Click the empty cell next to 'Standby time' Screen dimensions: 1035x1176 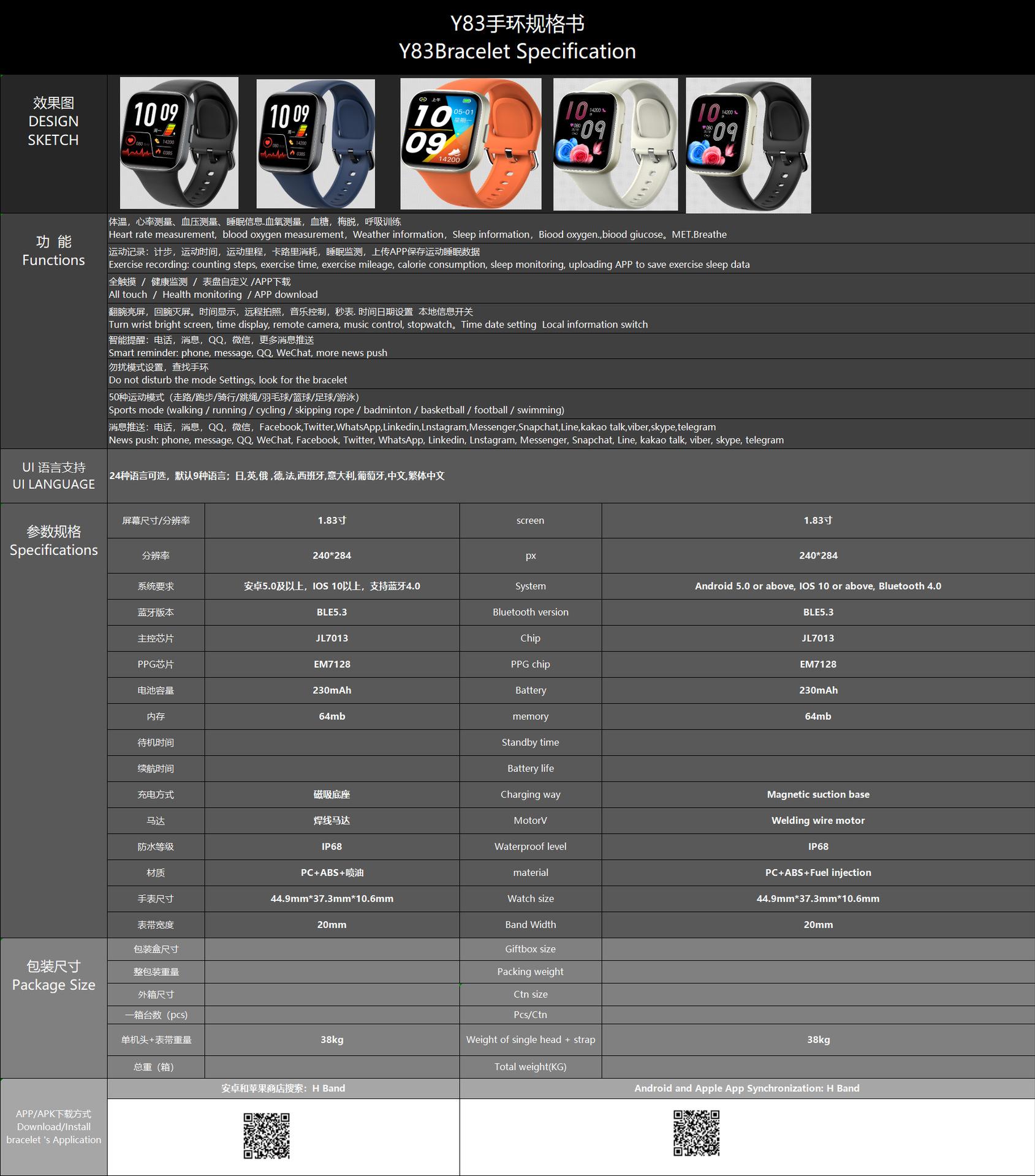pyautogui.click(x=817, y=742)
